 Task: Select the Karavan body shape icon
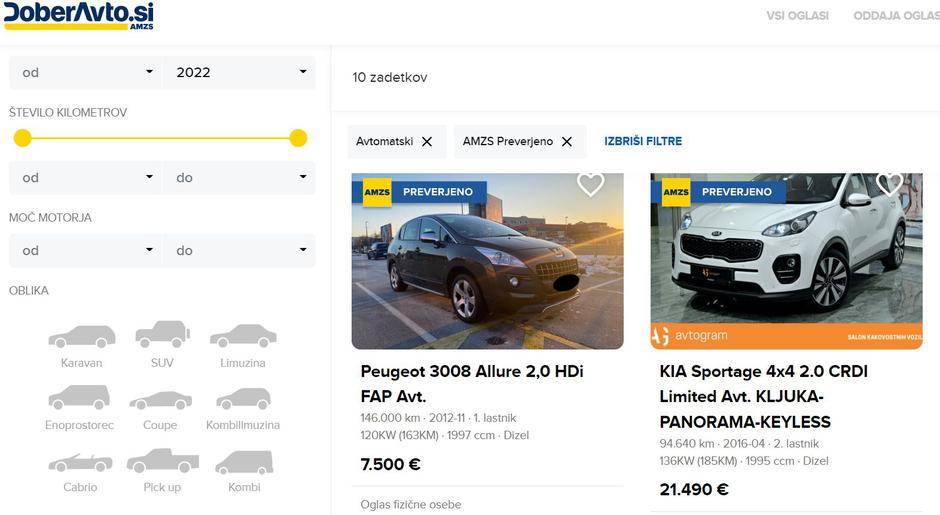pyautogui.click(x=81, y=337)
